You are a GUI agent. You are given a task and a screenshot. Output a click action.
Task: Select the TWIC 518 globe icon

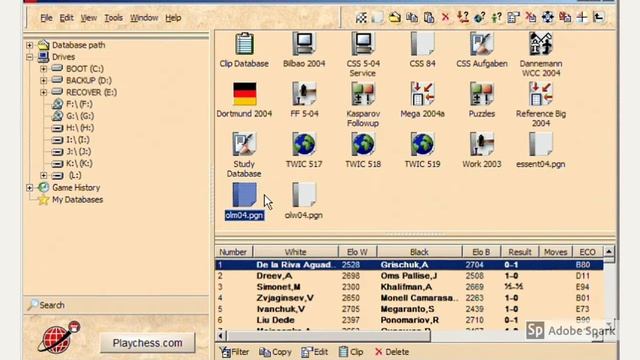point(363,144)
